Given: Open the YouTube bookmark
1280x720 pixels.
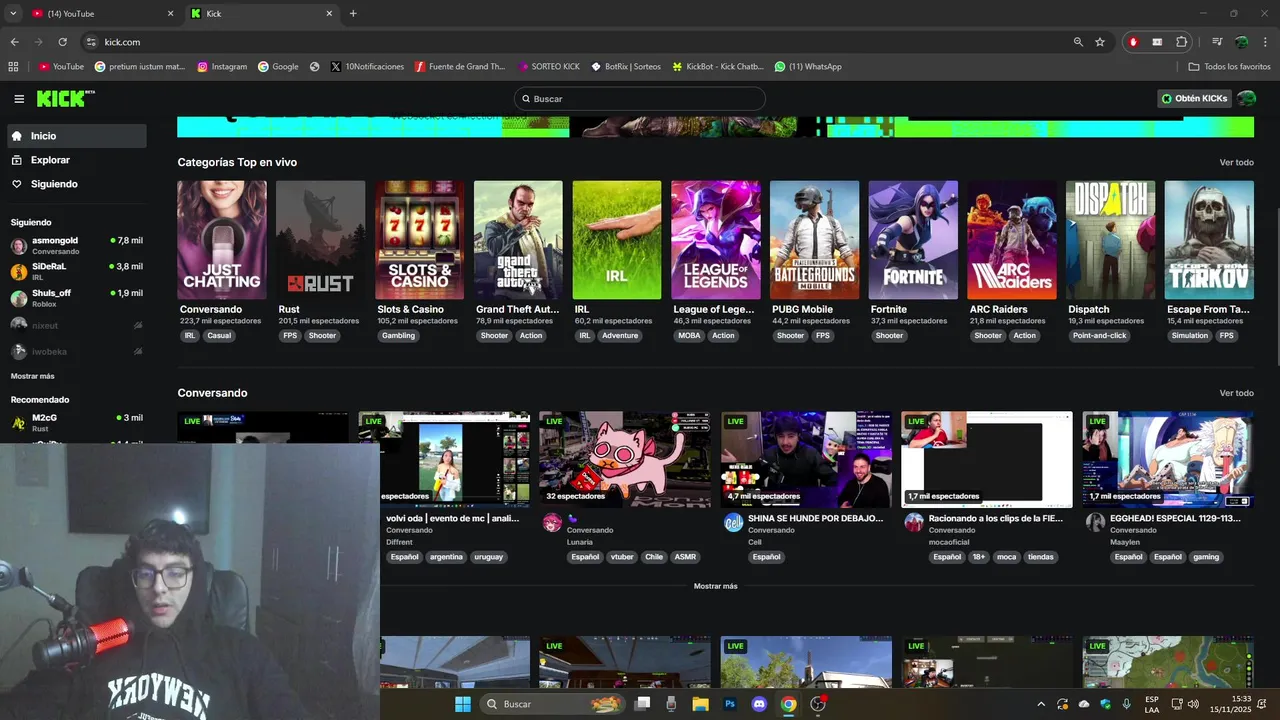Looking at the screenshot, I should pos(61,67).
